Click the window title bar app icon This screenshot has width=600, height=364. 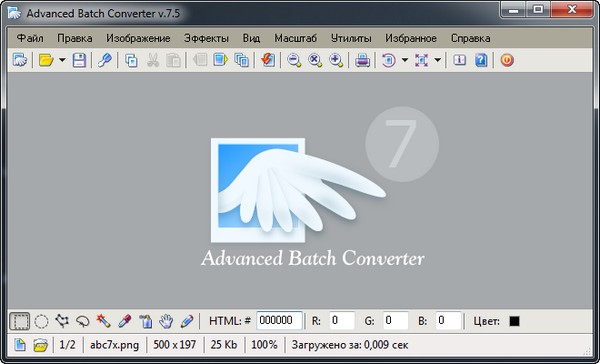[x=14, y=13]
